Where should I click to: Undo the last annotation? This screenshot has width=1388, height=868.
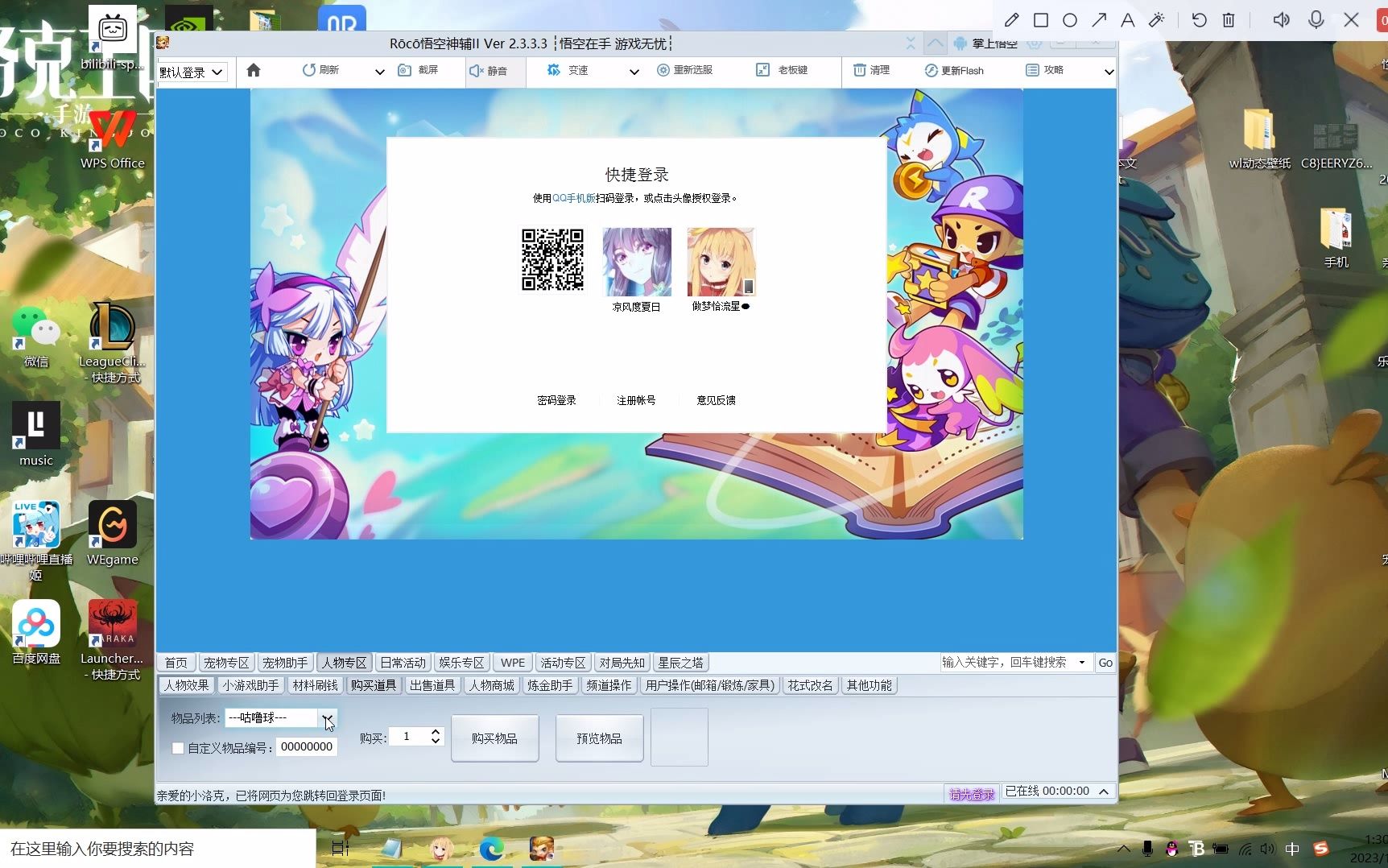(1199, 20)
